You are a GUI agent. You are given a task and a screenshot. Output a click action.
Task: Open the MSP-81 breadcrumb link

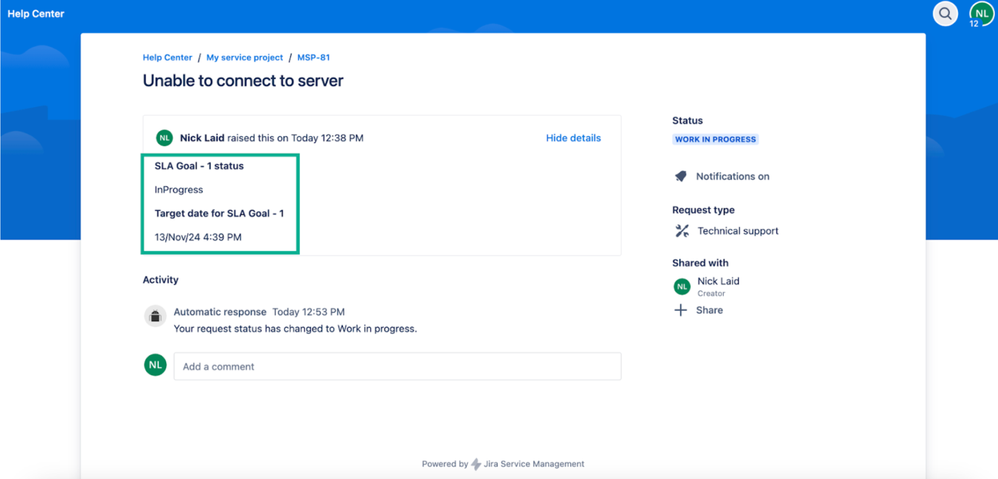314,57
